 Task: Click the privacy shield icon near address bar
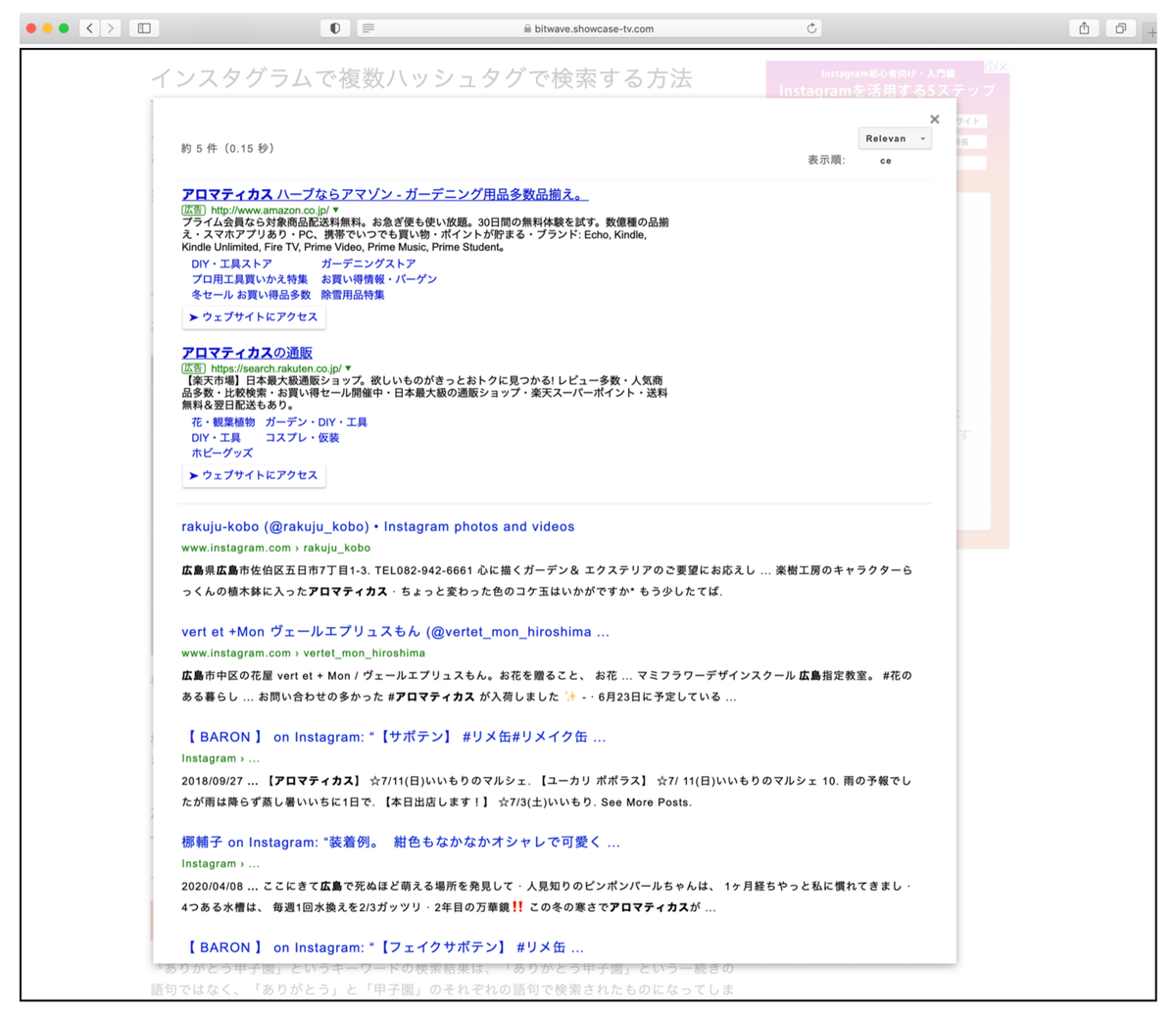point(333,27)
